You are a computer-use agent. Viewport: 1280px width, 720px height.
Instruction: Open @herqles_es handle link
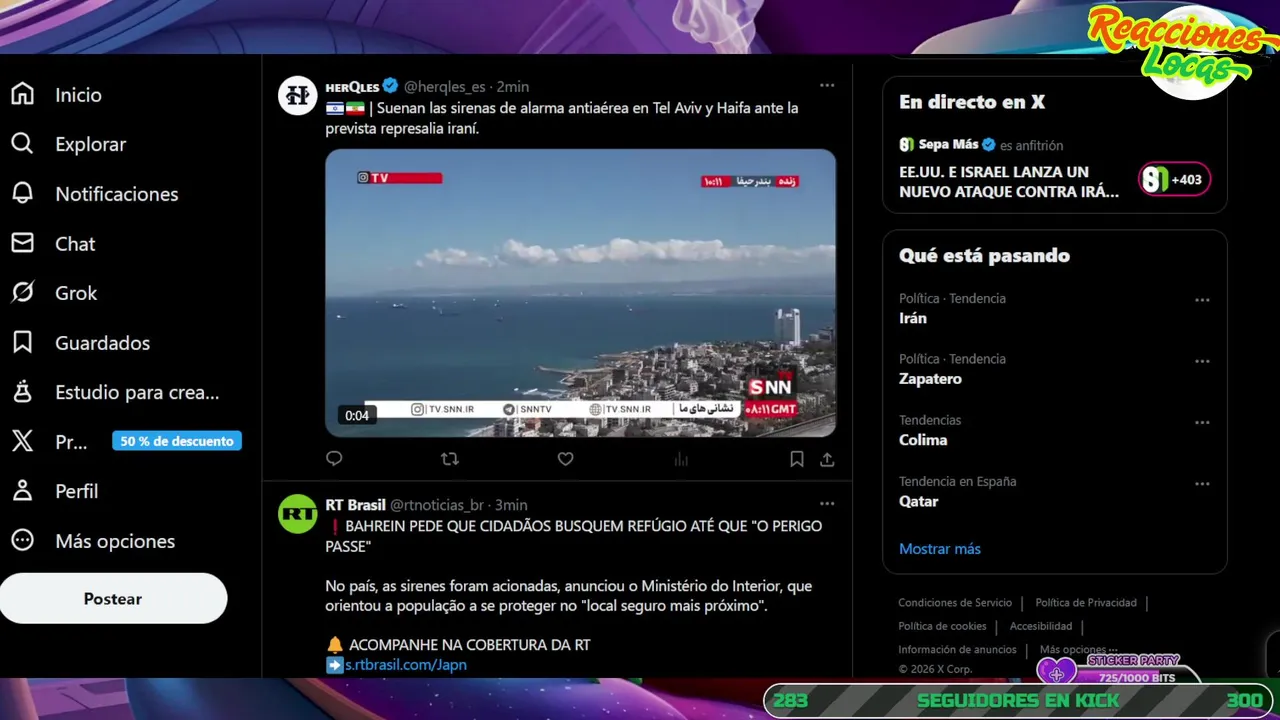click(444, 87)
